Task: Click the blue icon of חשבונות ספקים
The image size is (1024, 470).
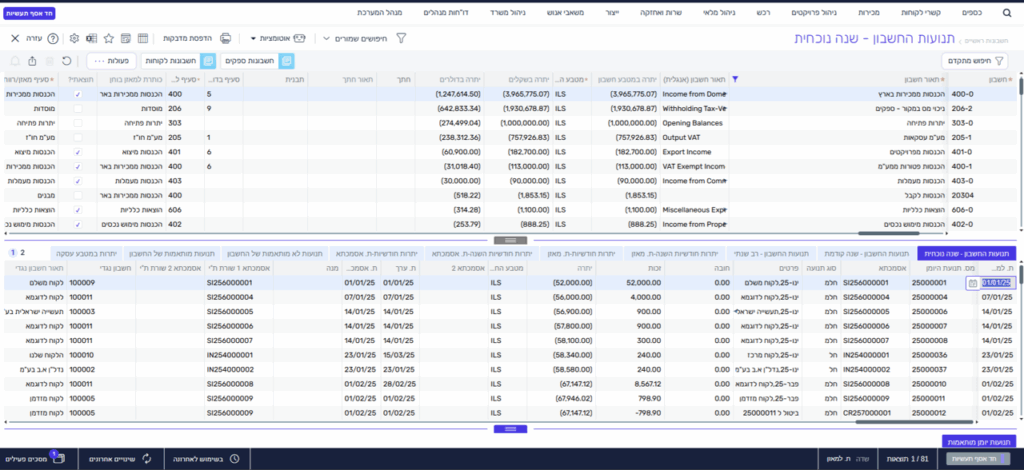Action: coord(286,61)
